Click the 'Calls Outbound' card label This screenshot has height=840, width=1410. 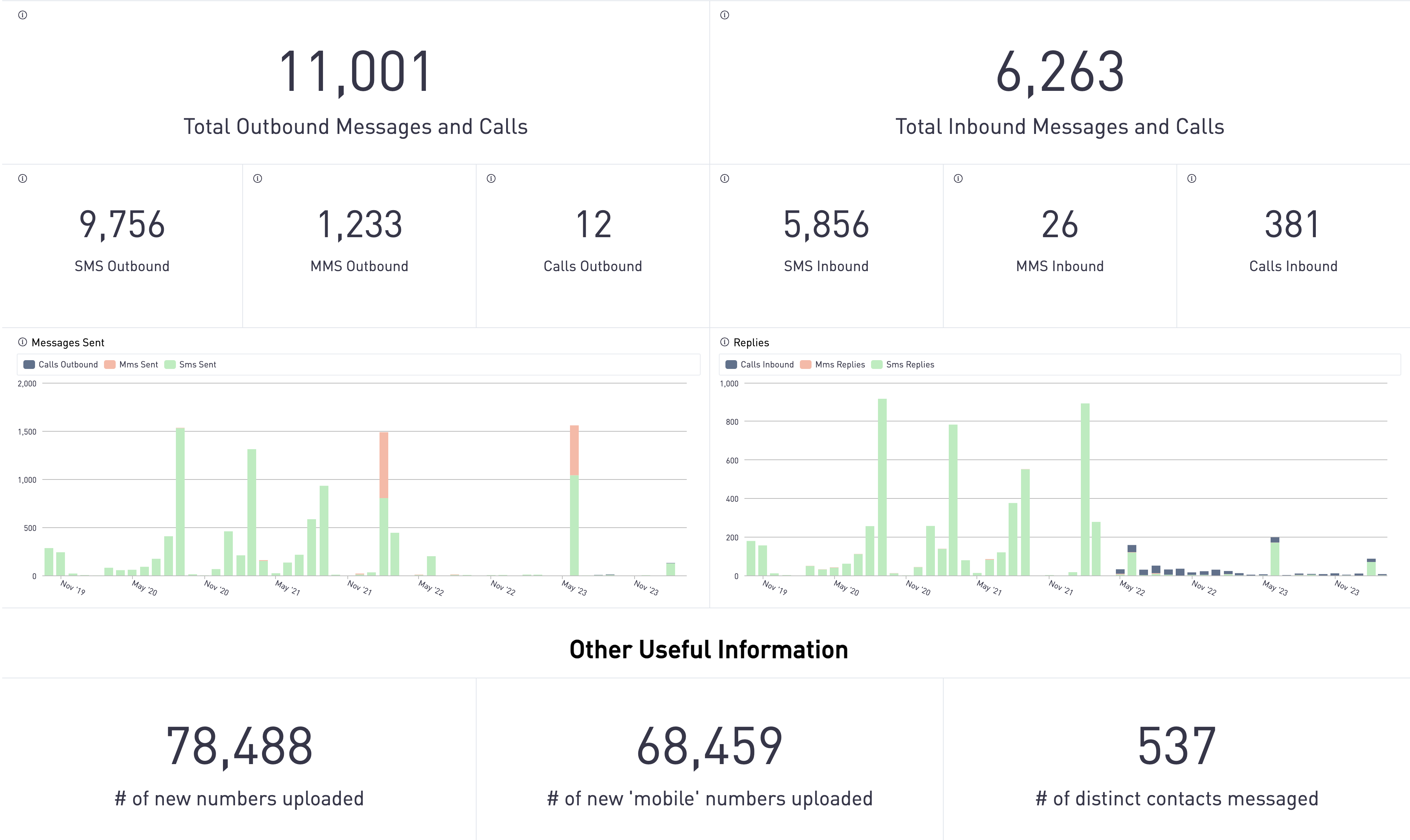click(x=593, y=266)
